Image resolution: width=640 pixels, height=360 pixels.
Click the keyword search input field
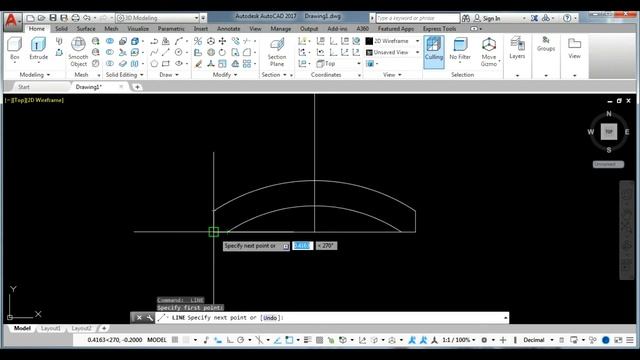coord(418,18)
